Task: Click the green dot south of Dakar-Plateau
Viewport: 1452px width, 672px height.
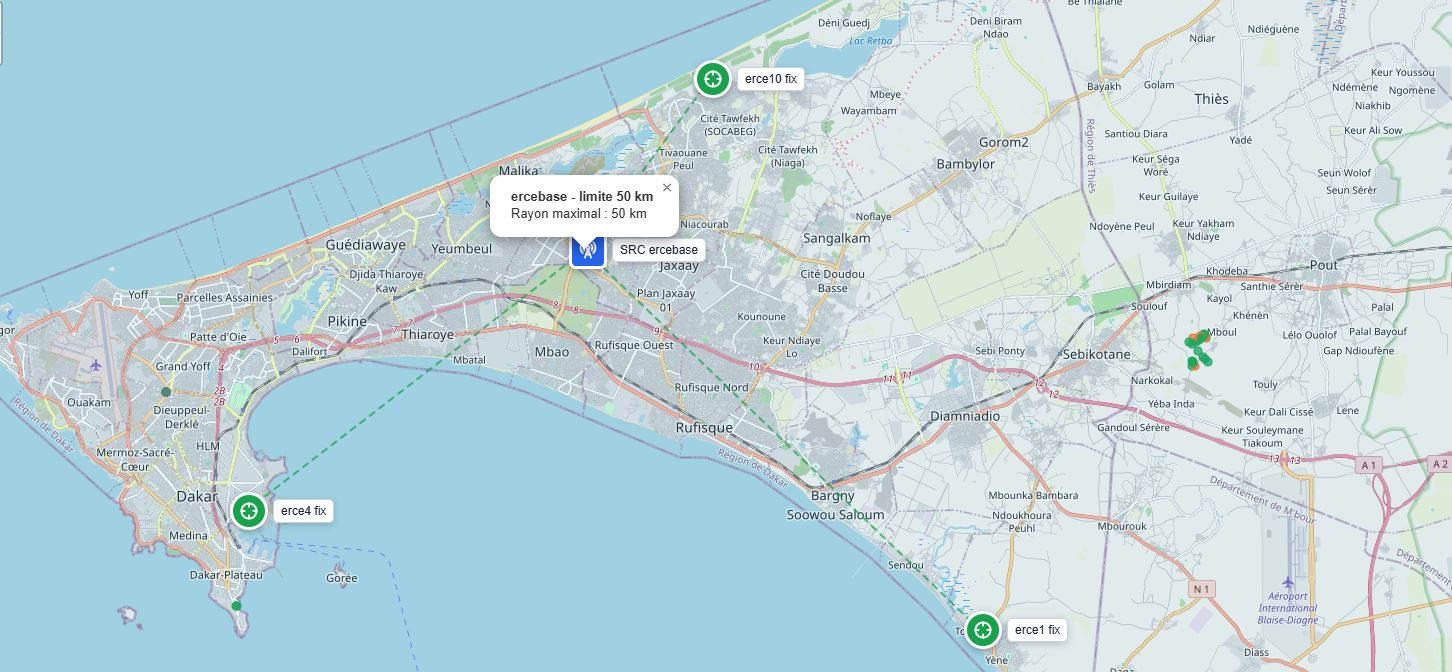Action: pyautogui.click(x=236, y=606)
